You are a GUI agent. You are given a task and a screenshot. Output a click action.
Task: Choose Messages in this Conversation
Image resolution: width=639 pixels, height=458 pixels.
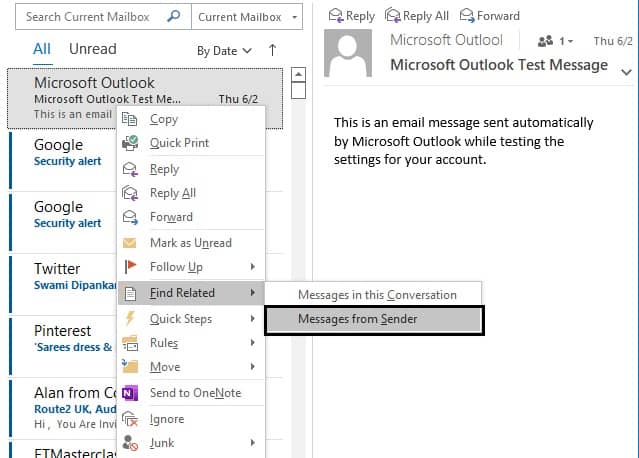click(373, 295)
